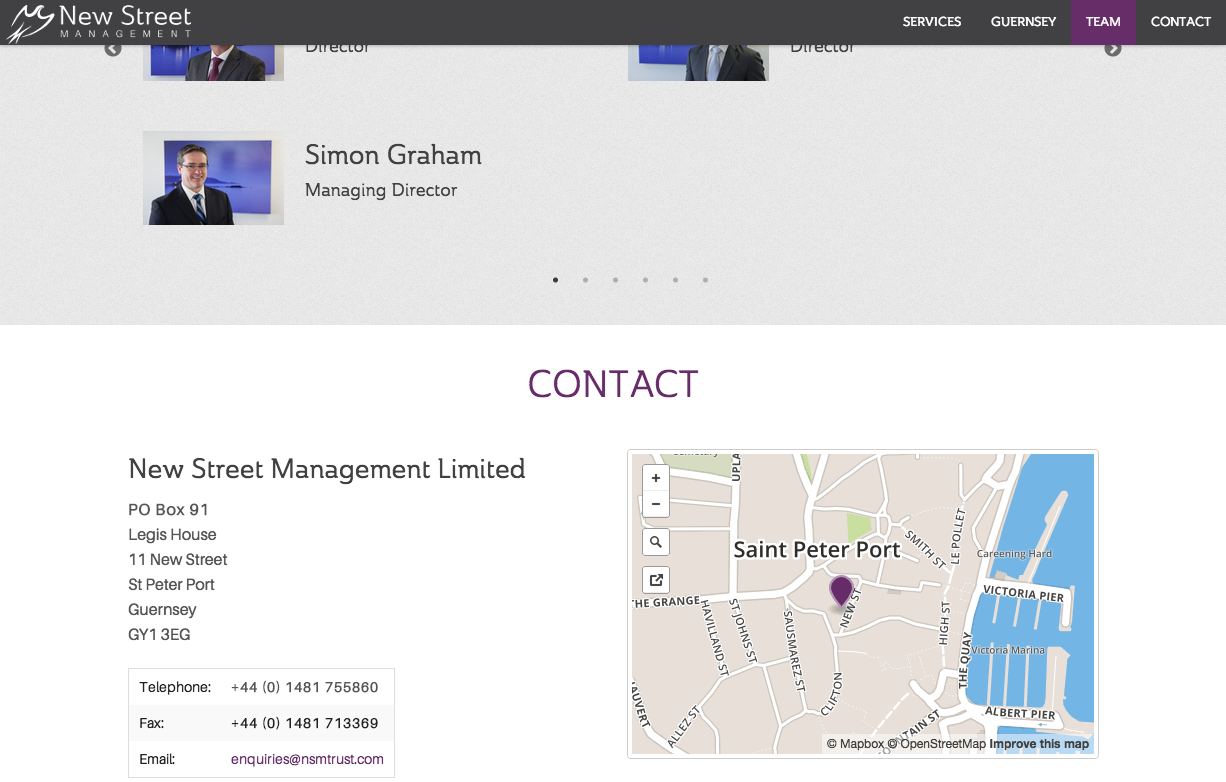The height and width of the screenshot is (782, 1226).
Task: Jump to the Contact section
Action: click(x=1180, y=22)
